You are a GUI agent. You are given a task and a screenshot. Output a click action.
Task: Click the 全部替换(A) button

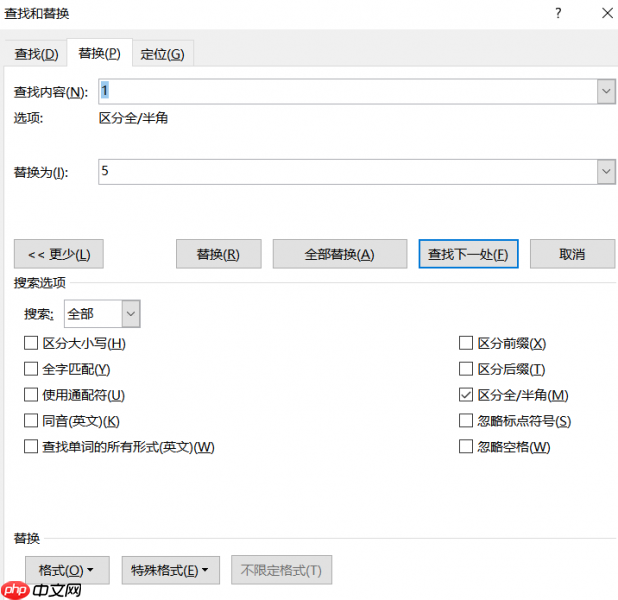pyautogui.click(x=340, y=254)
